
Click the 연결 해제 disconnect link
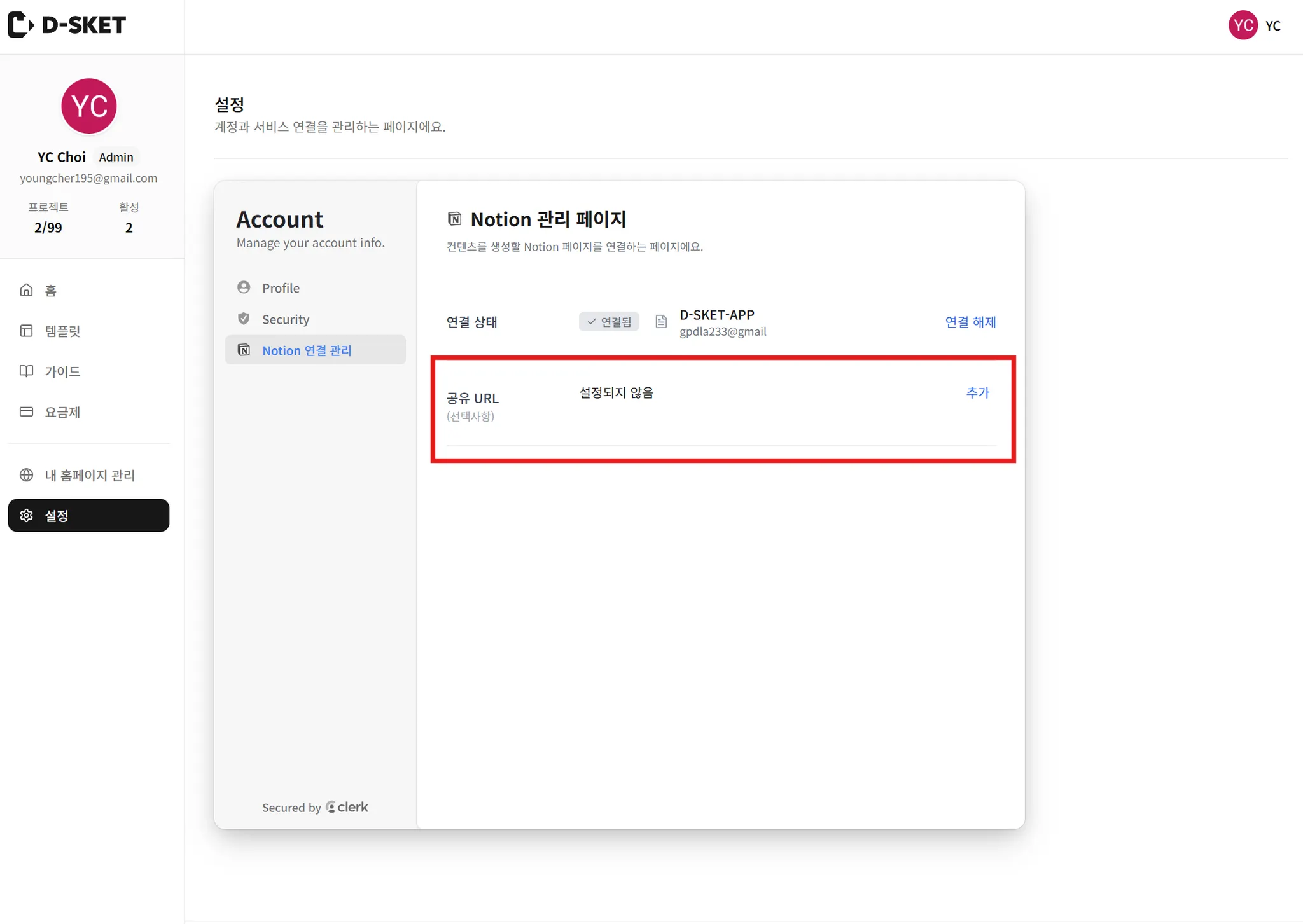tap(970, 322)
